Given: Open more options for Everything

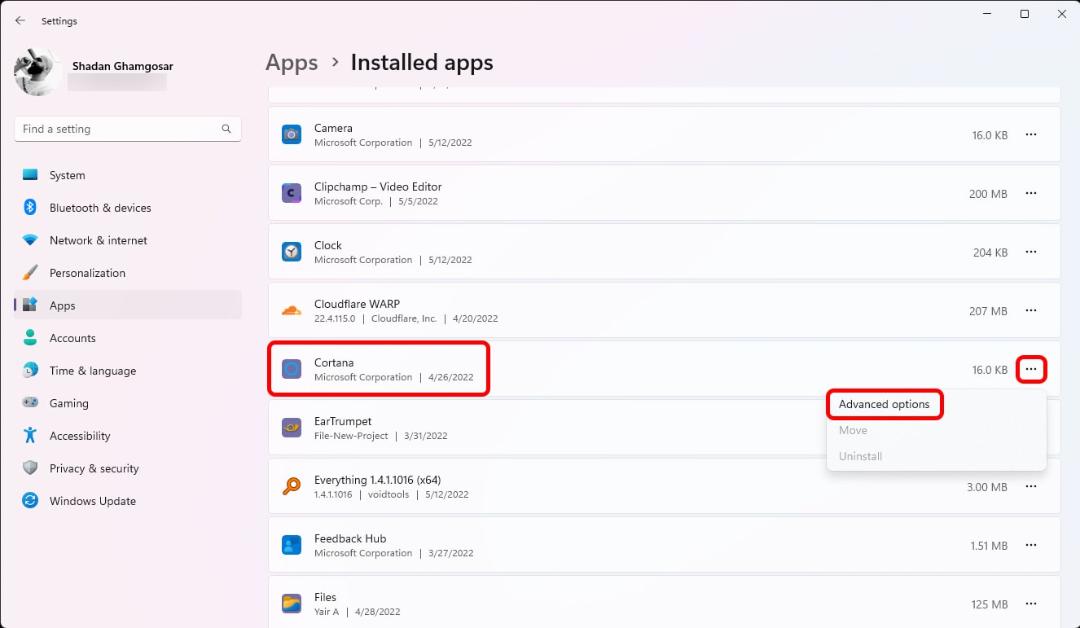Looking at the screenshot, I should (x=1030, y=486).
